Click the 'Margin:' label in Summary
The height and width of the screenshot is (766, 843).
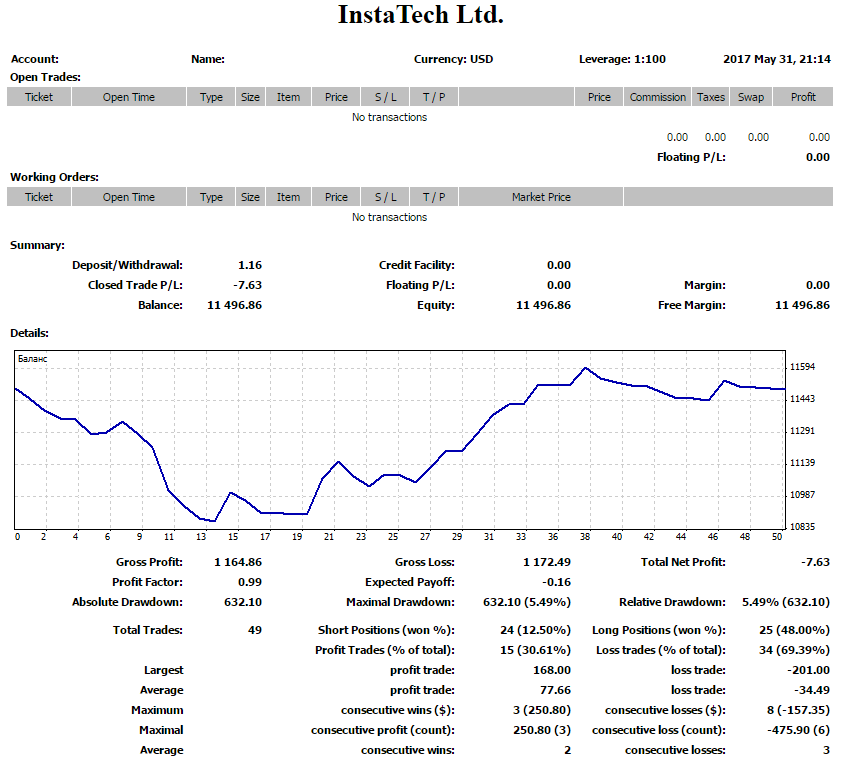pyautogui.click(x=705, y=285)
